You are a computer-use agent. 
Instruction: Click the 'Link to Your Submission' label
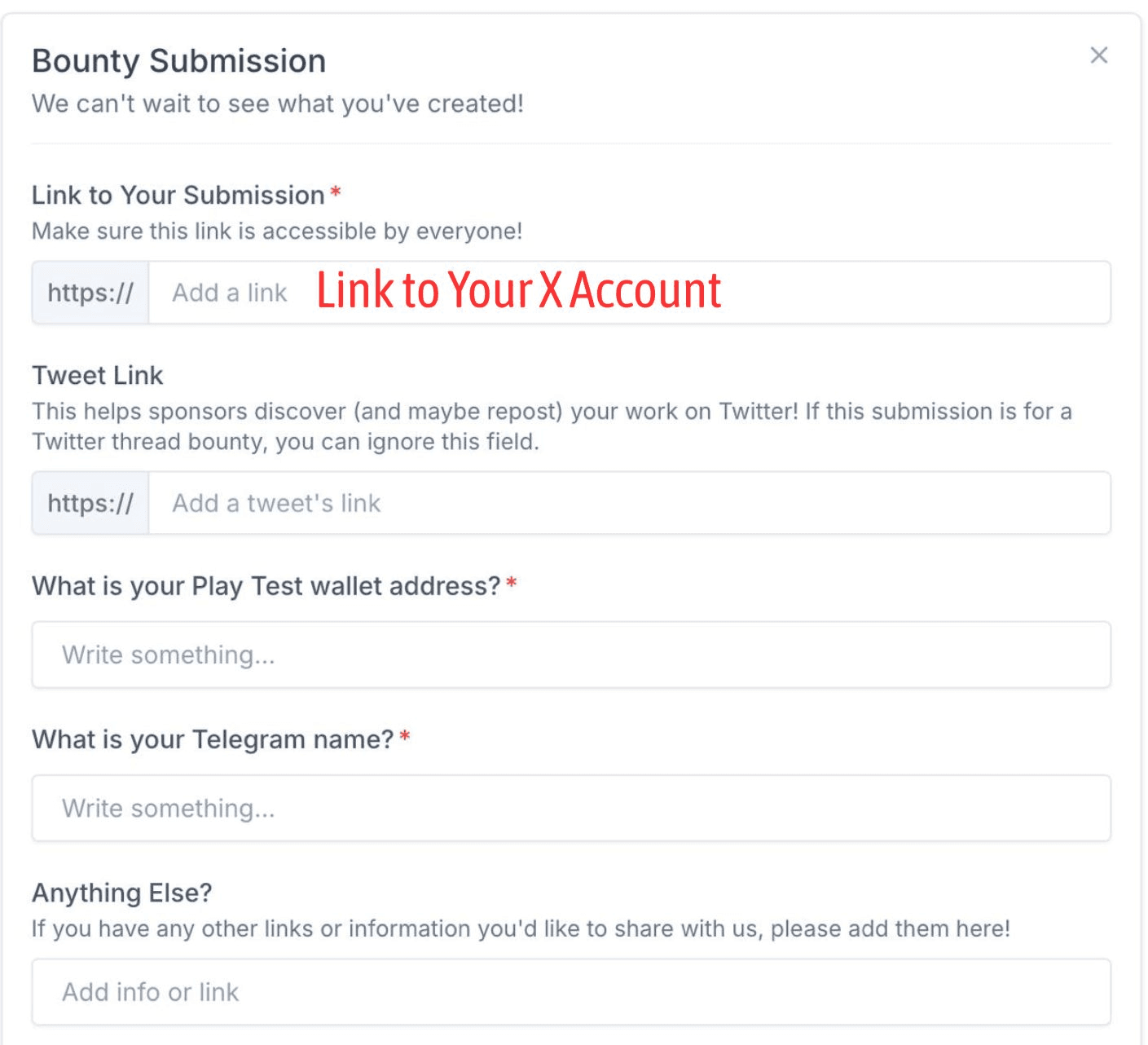178,195
